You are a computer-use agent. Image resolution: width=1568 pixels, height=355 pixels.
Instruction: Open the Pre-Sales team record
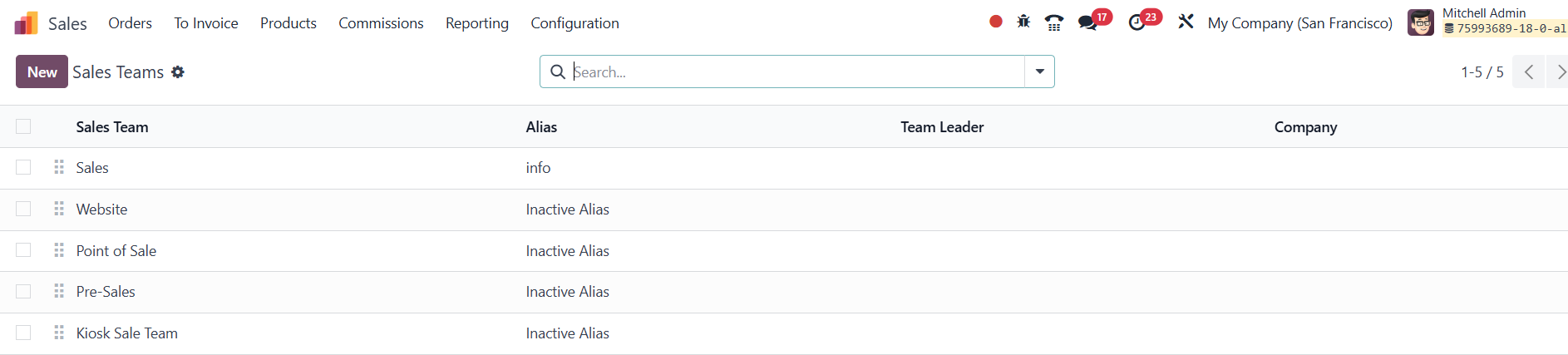106,292
